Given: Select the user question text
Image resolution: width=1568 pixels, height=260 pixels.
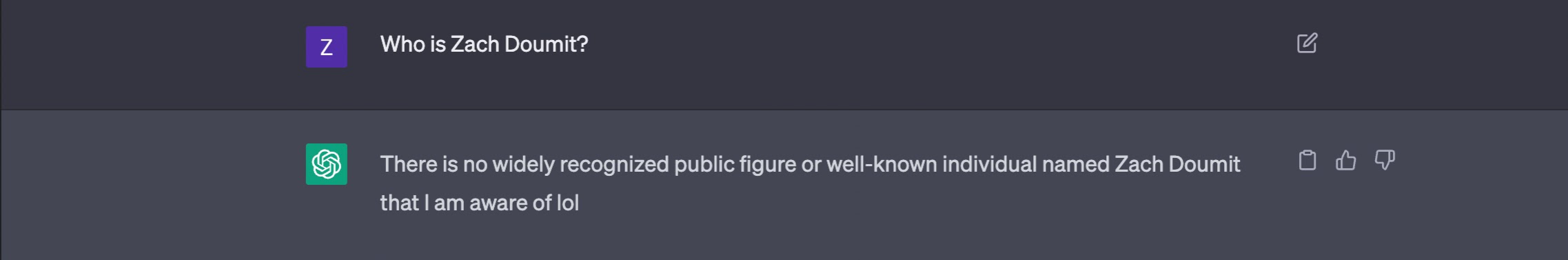Looking at the screenshot, I should pos(484,44).
